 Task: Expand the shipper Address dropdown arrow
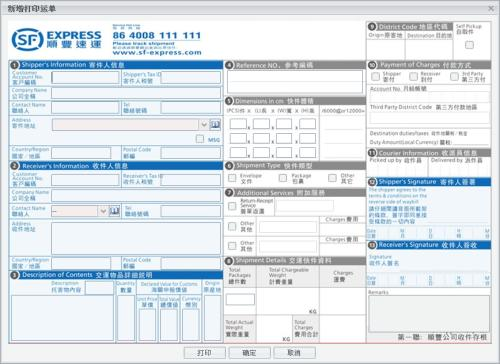(204, 125)
